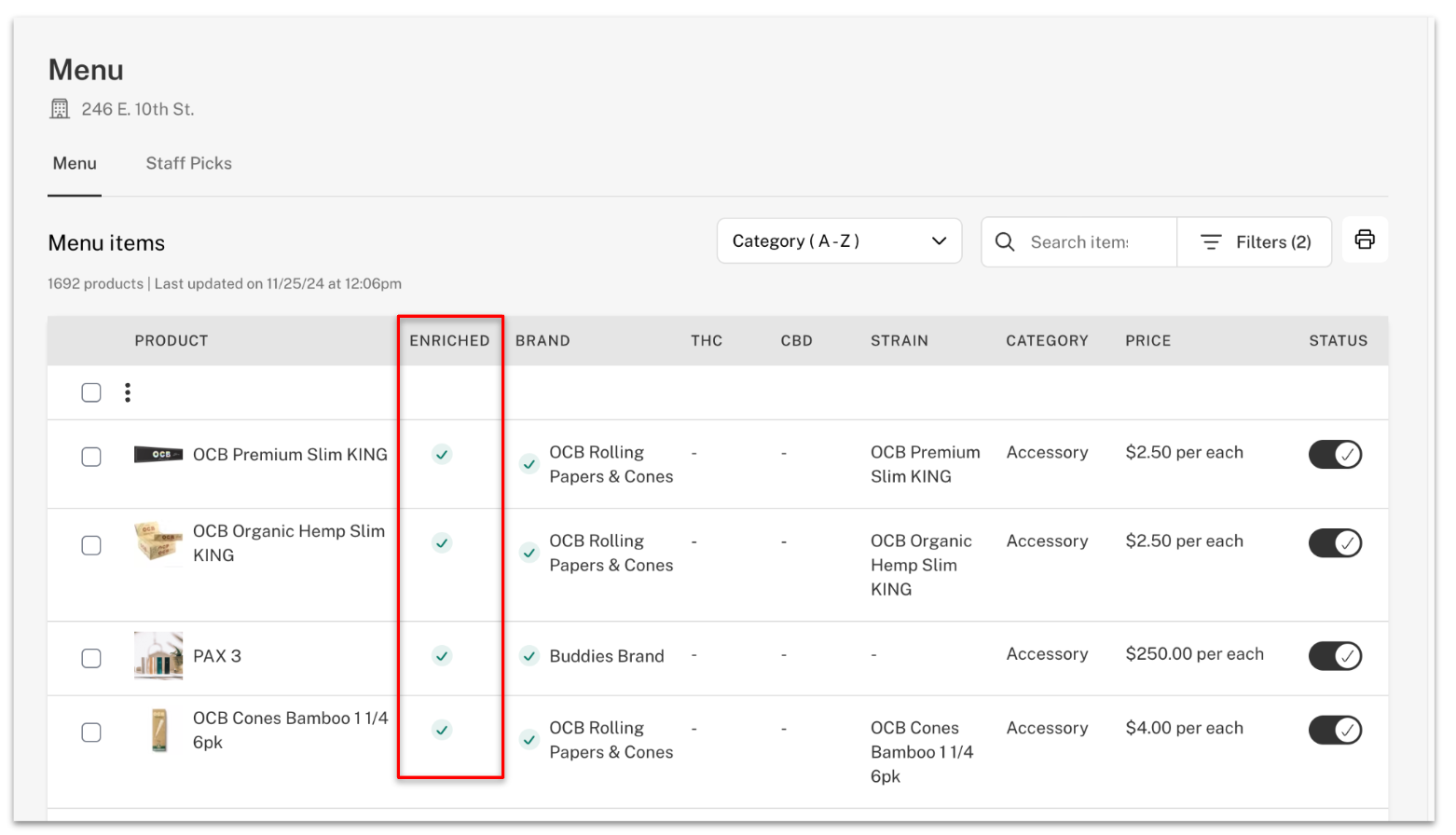The image size is (1456, 835).
Task: Open the Category (A-Z) sort dropdown
Action: point(839,241)
